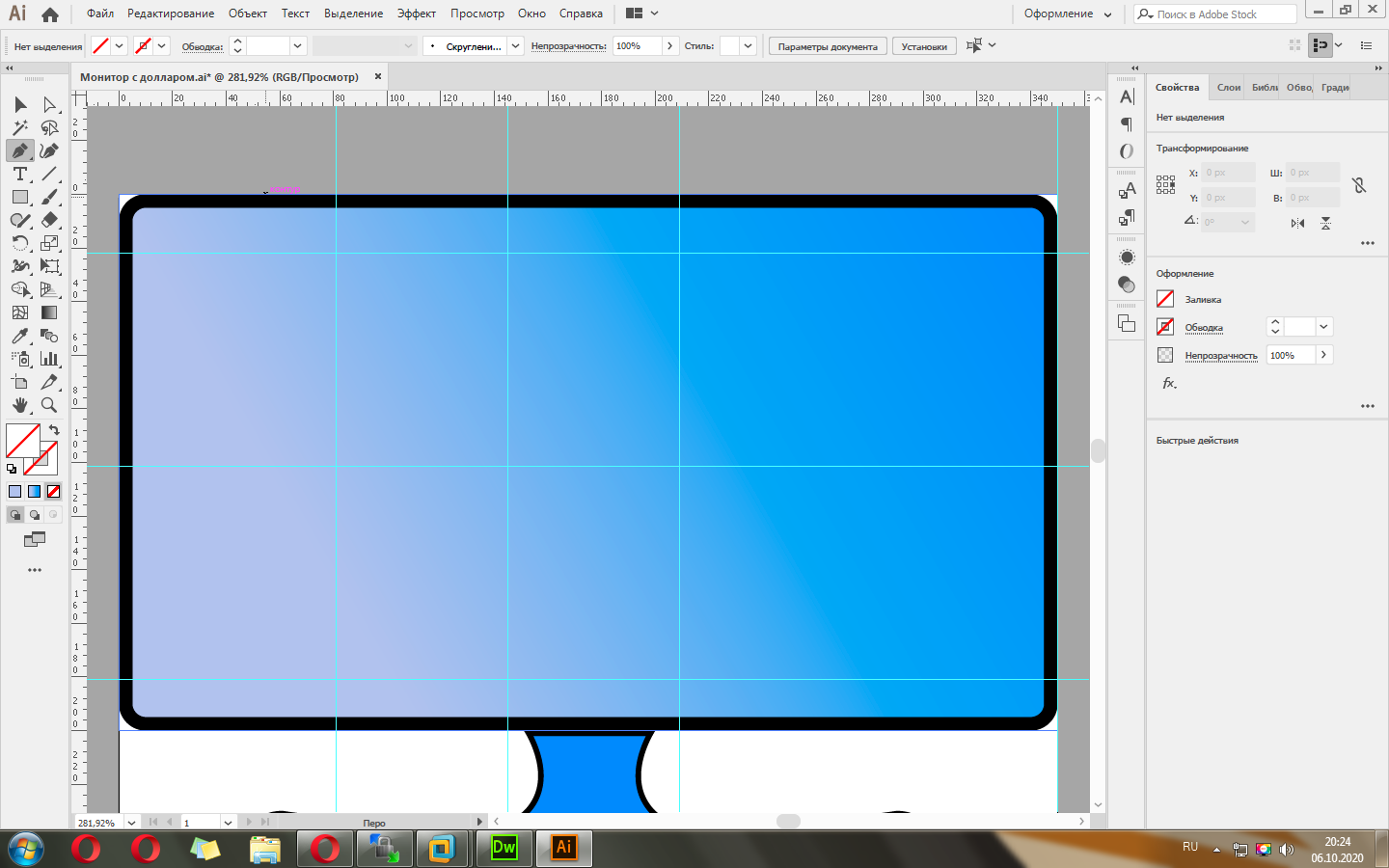Open the Эффект menu
The height and width of the screenshot is (868, 1389).
417,14
